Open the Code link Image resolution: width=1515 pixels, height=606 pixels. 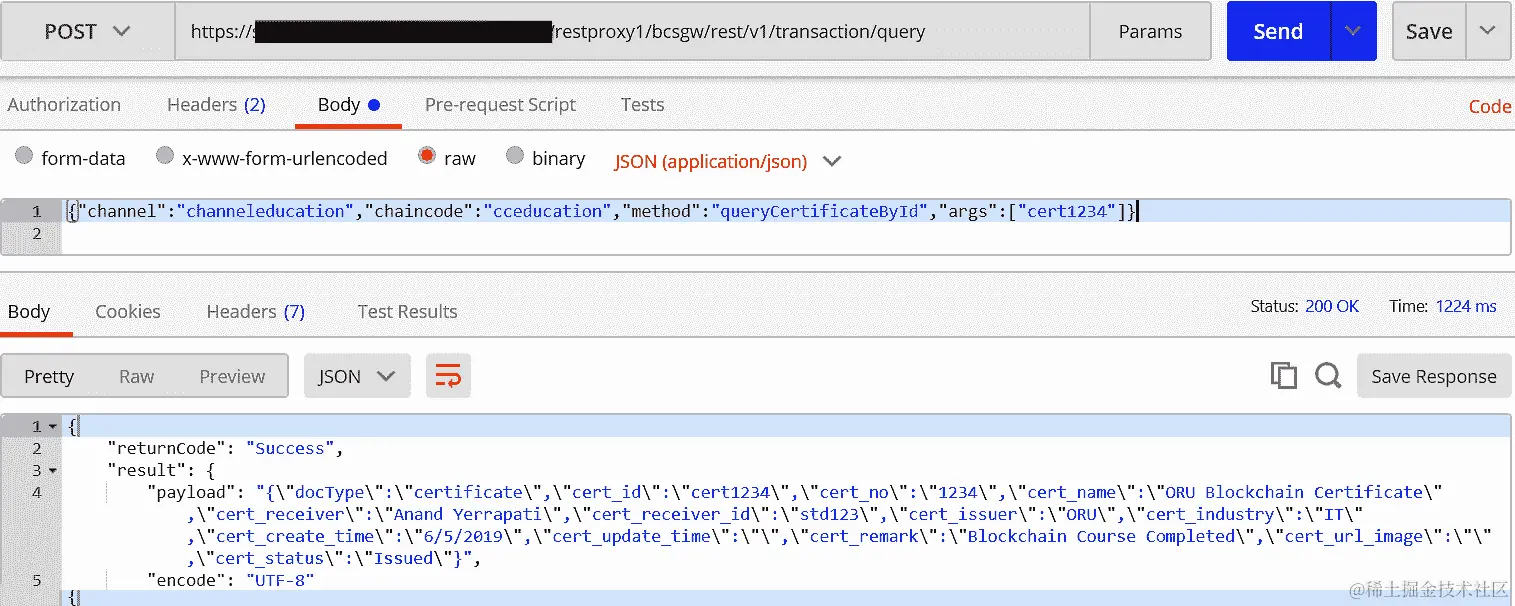pyautogui.click(x=1490, y=106)
